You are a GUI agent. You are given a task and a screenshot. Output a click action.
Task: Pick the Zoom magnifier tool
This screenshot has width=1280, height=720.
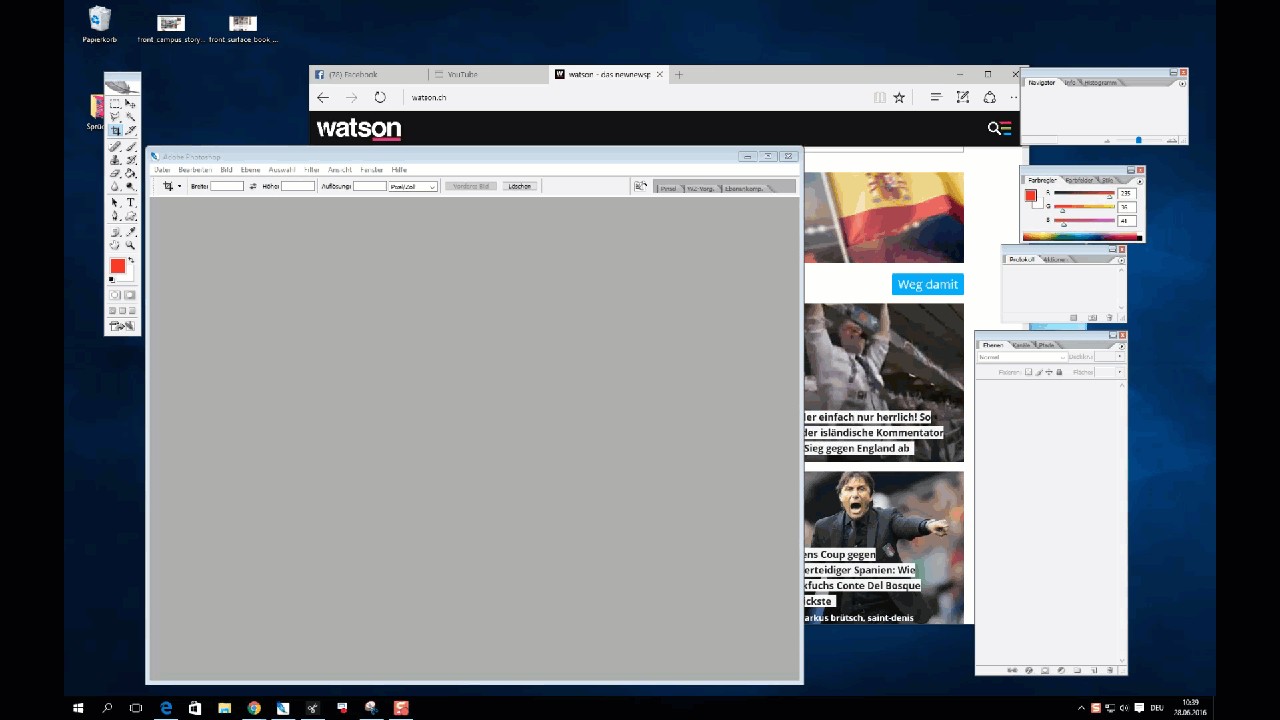[x=130, y=245]
